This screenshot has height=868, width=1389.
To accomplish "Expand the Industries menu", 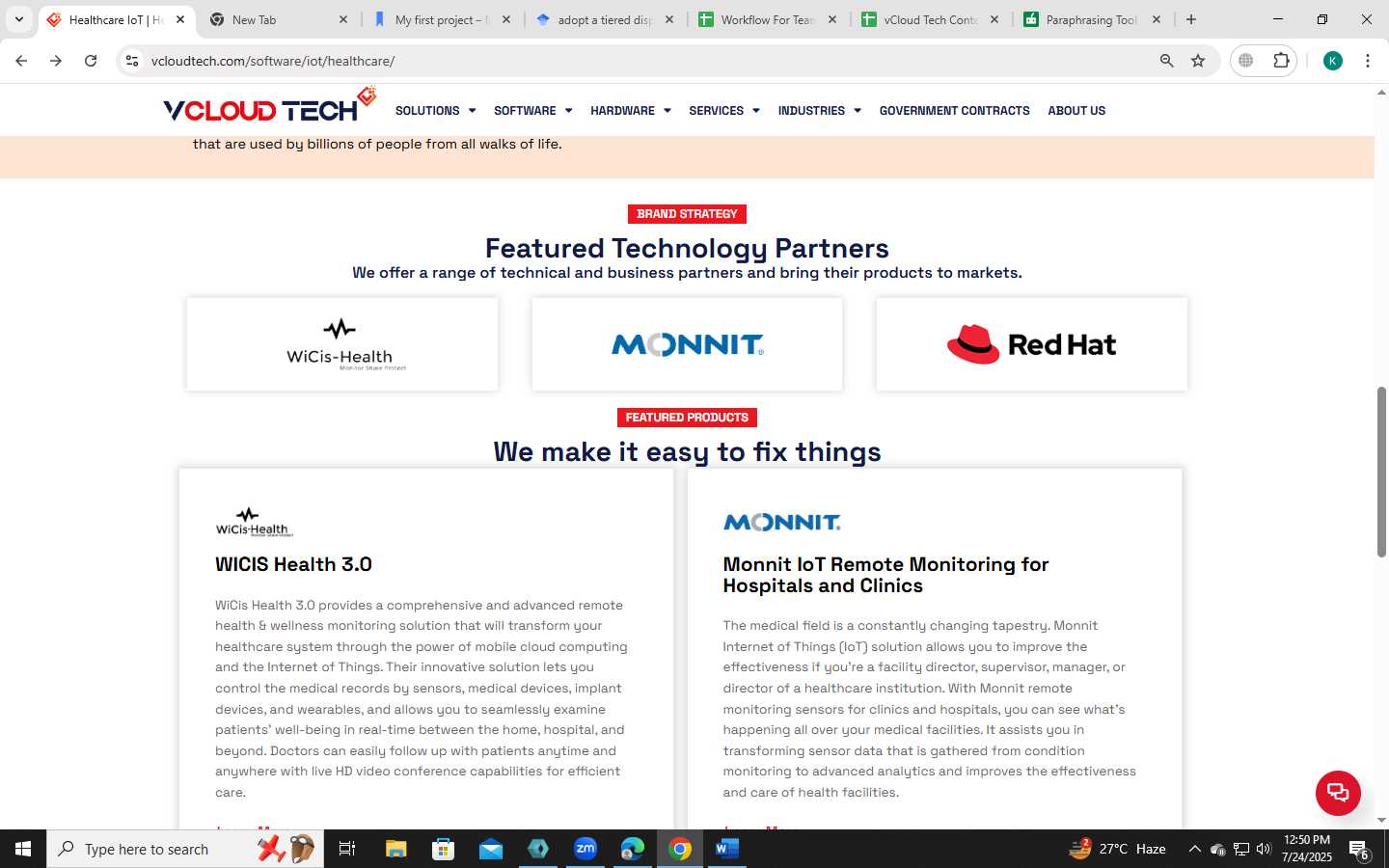I will point(819,111).
